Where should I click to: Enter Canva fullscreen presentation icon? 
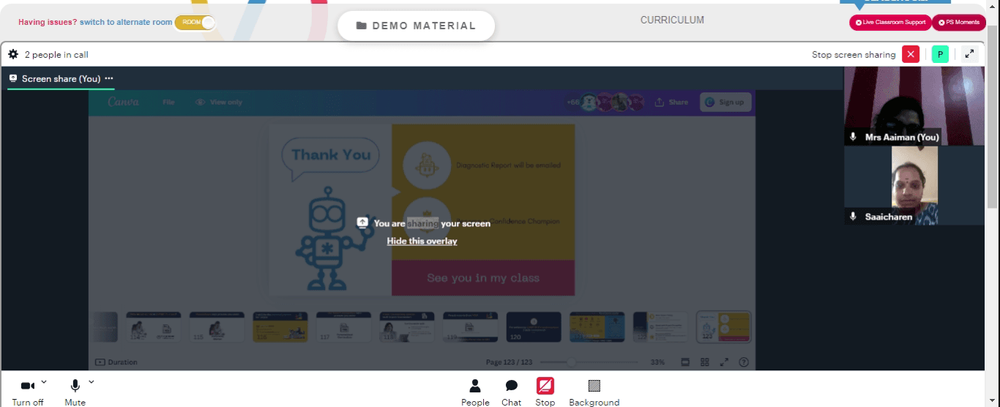tap(724, 362)
